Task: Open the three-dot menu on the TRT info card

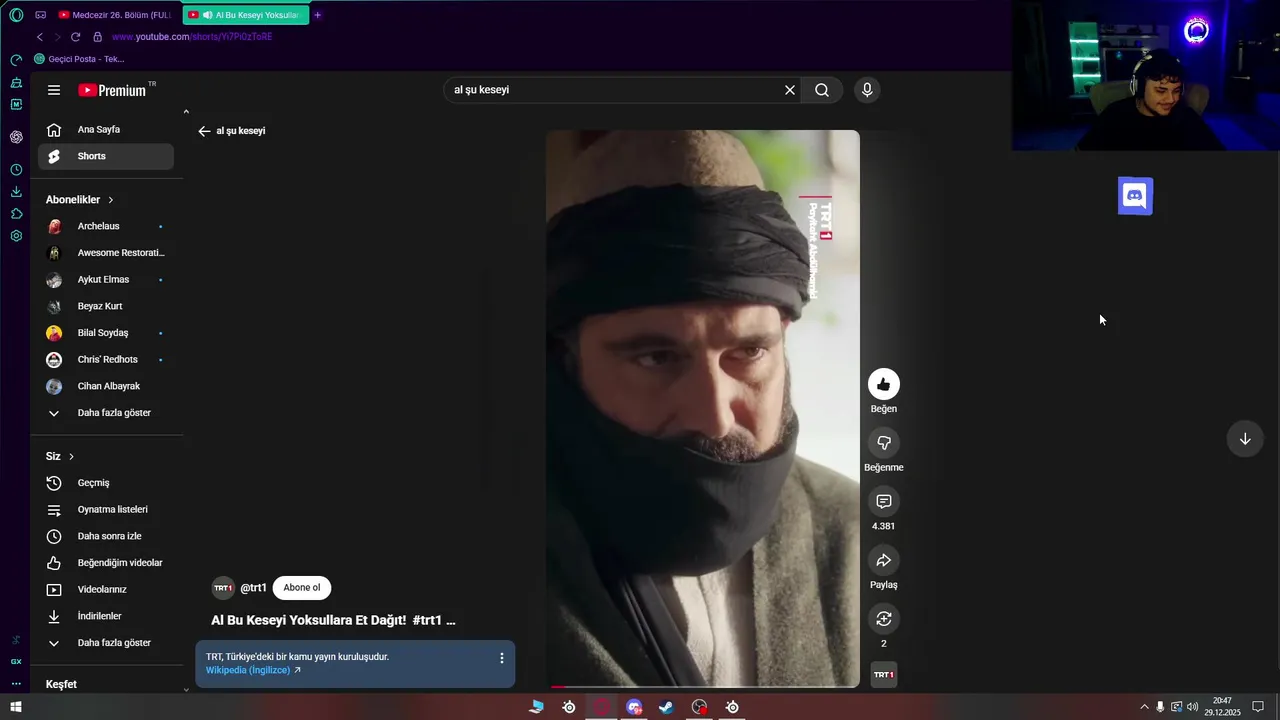Action: click(x=502, y=658)
